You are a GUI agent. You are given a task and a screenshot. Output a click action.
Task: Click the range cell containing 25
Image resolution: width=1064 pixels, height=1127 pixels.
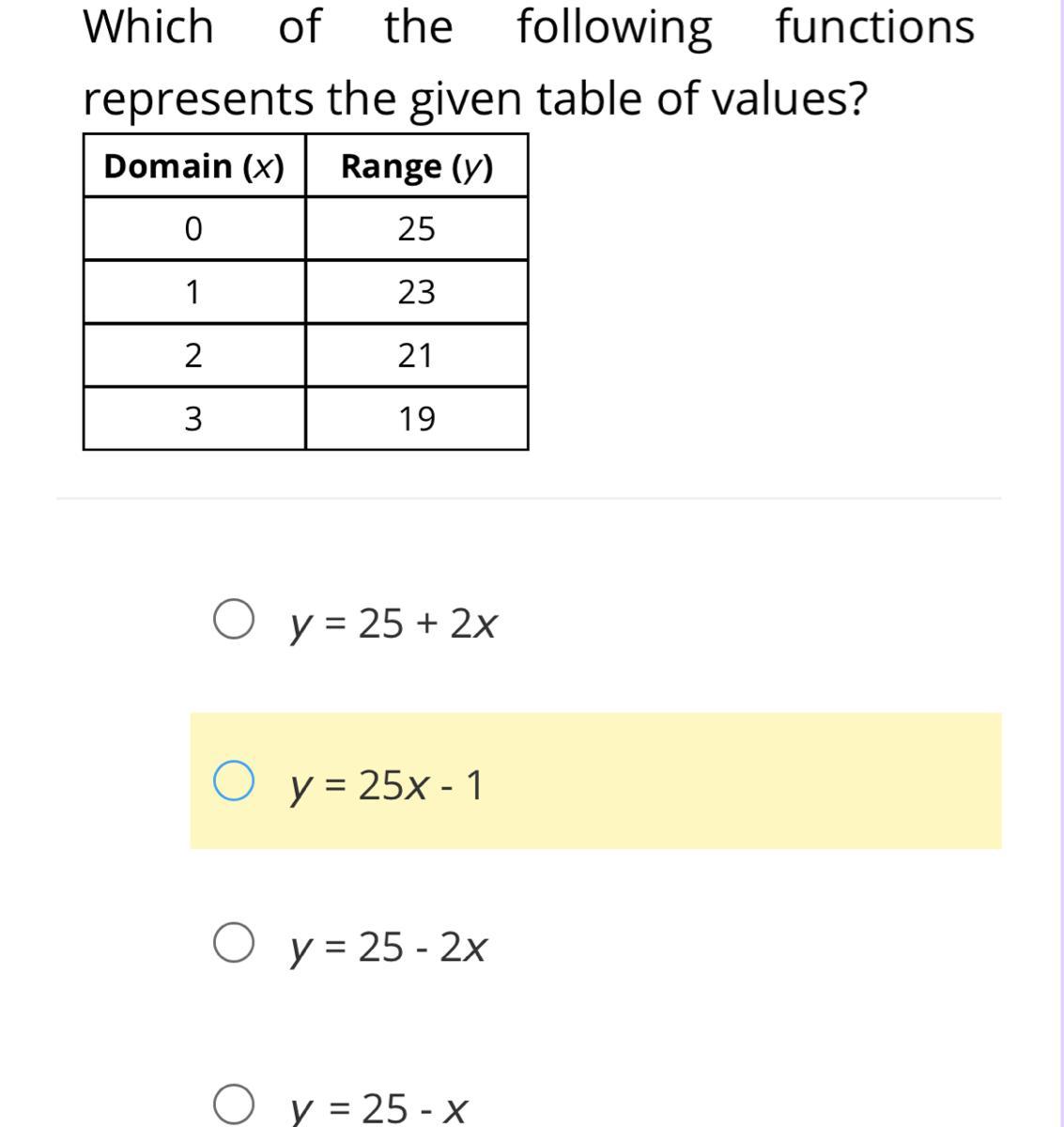coord(417,228)
